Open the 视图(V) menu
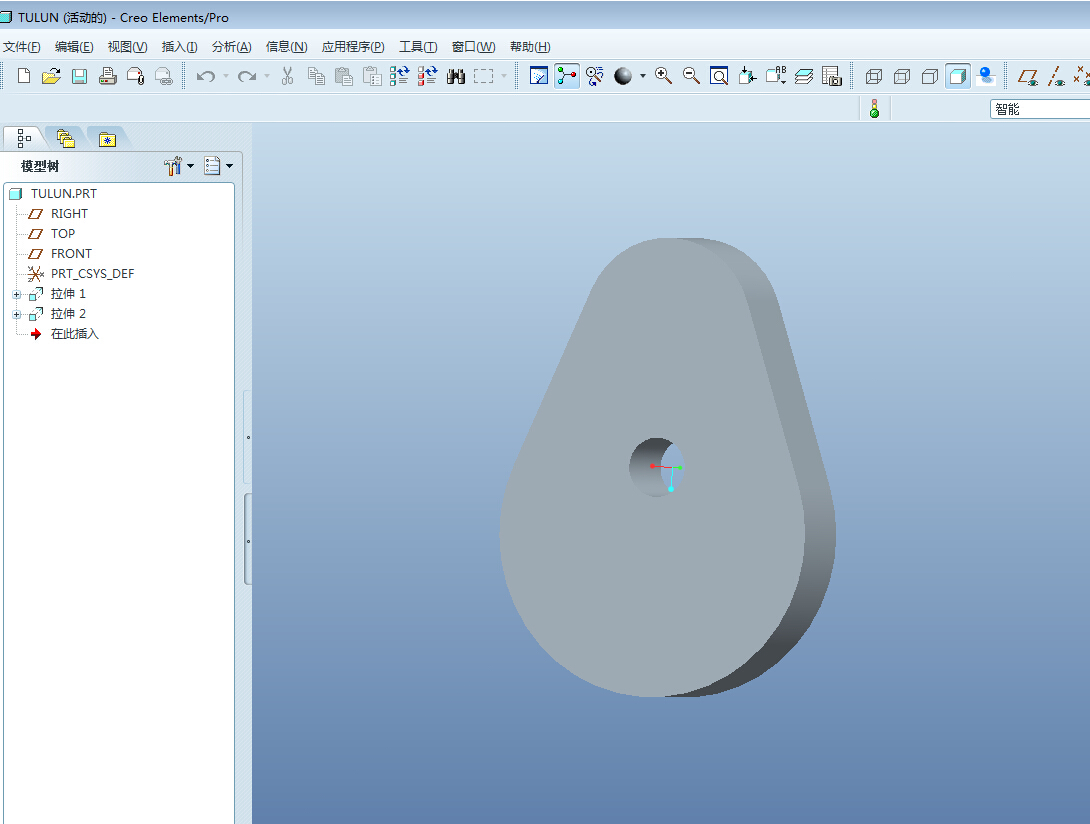 [127, 47]
